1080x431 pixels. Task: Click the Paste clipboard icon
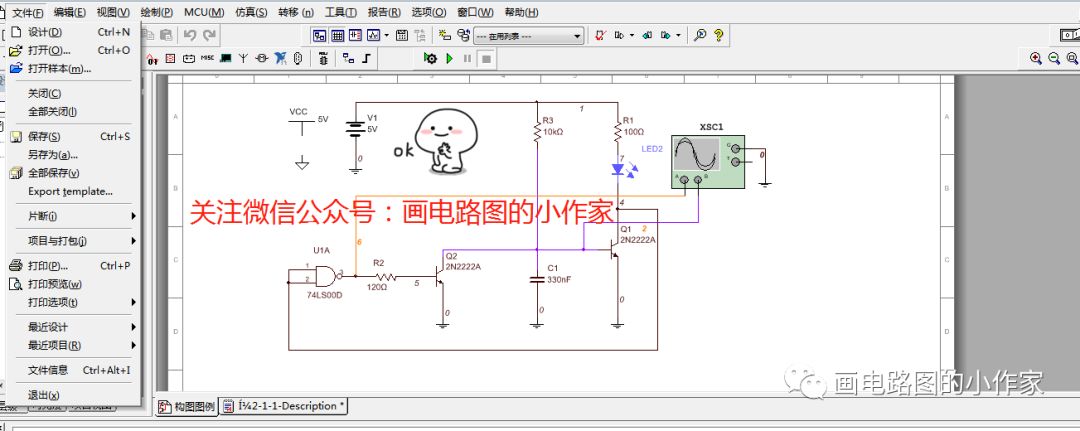[166, 35]
